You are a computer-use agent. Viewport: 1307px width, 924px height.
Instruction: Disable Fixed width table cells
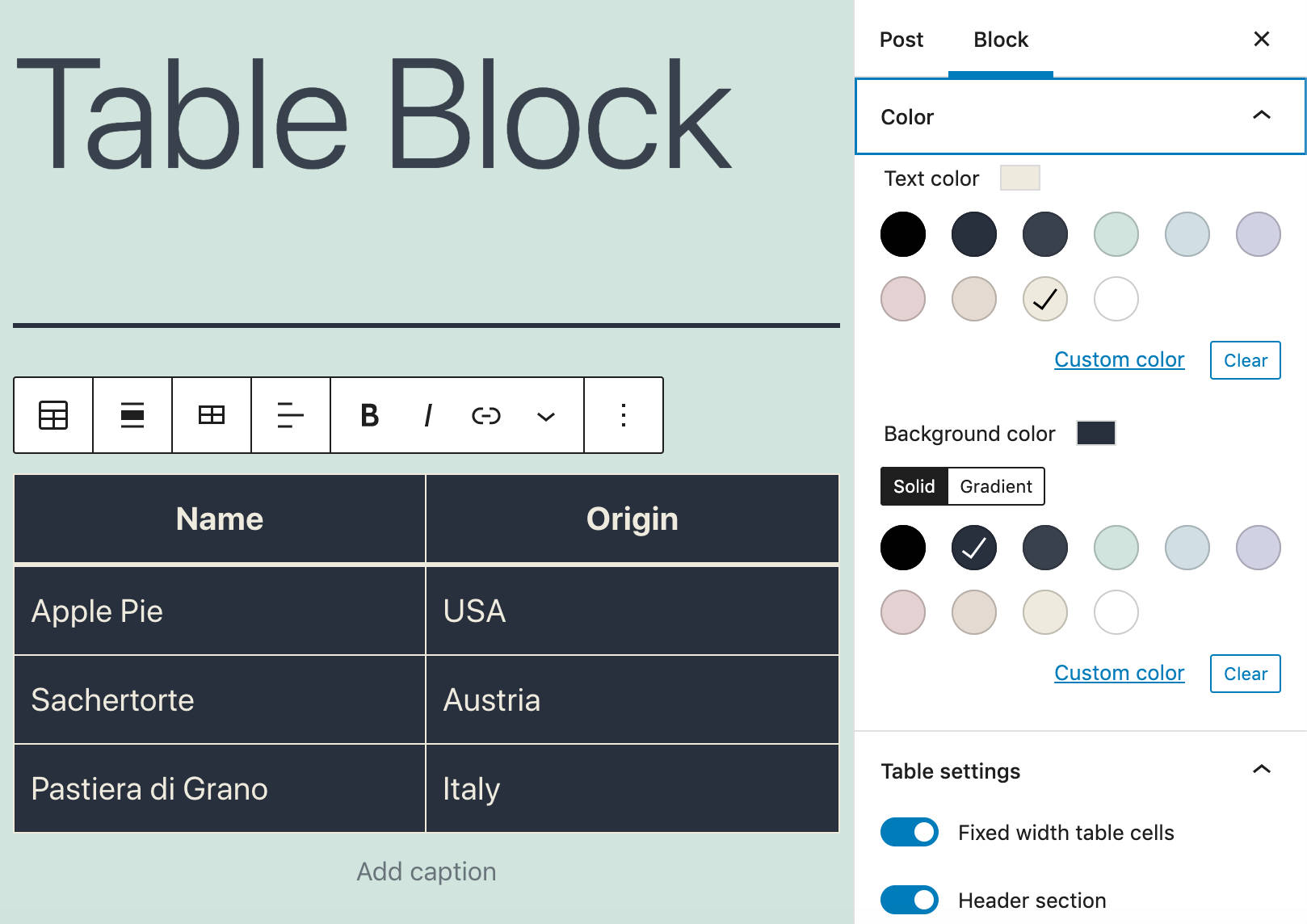909,831
